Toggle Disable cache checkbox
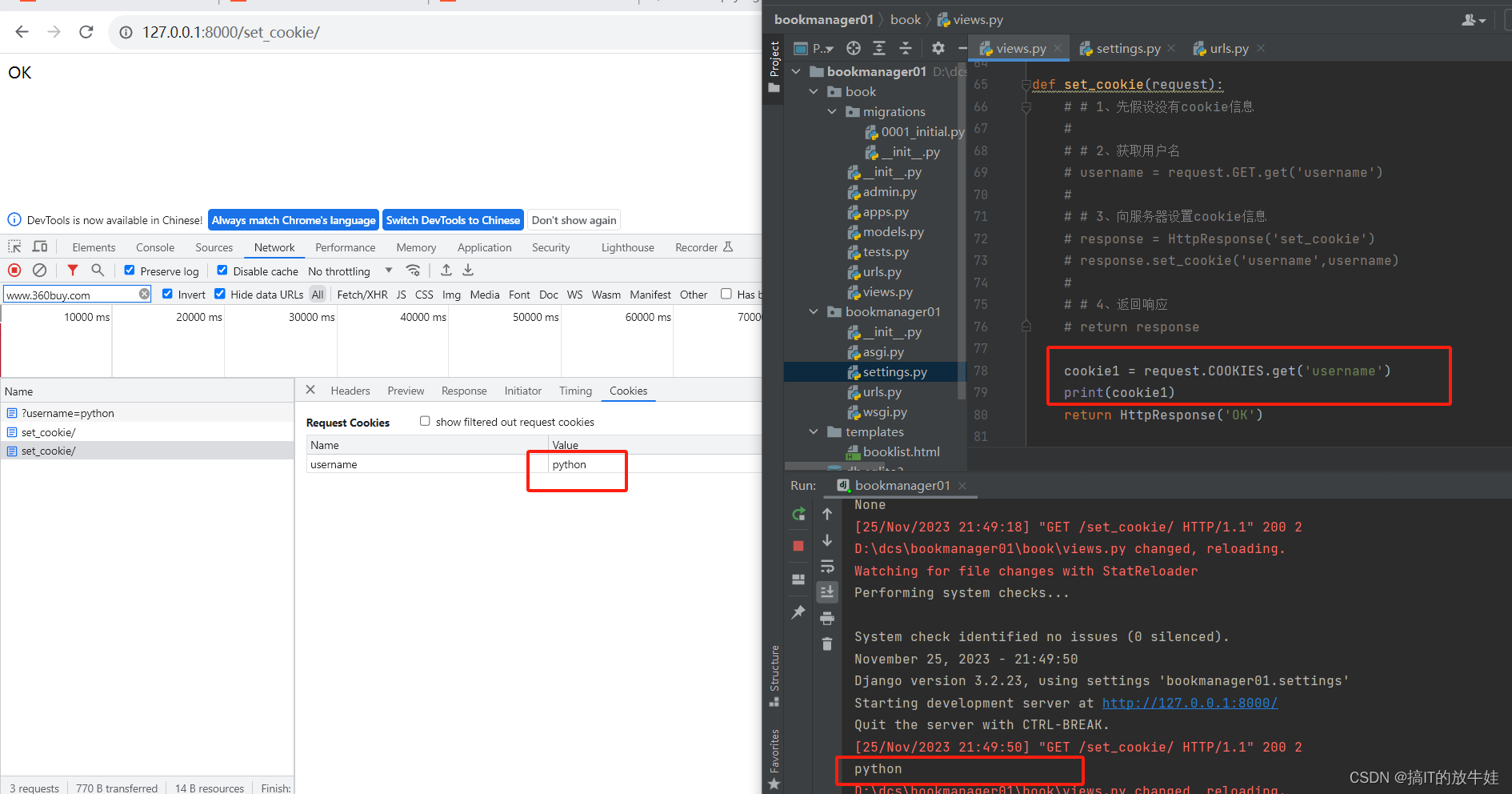Viewport: 1512px width, 794px height. tap(222, 271)
